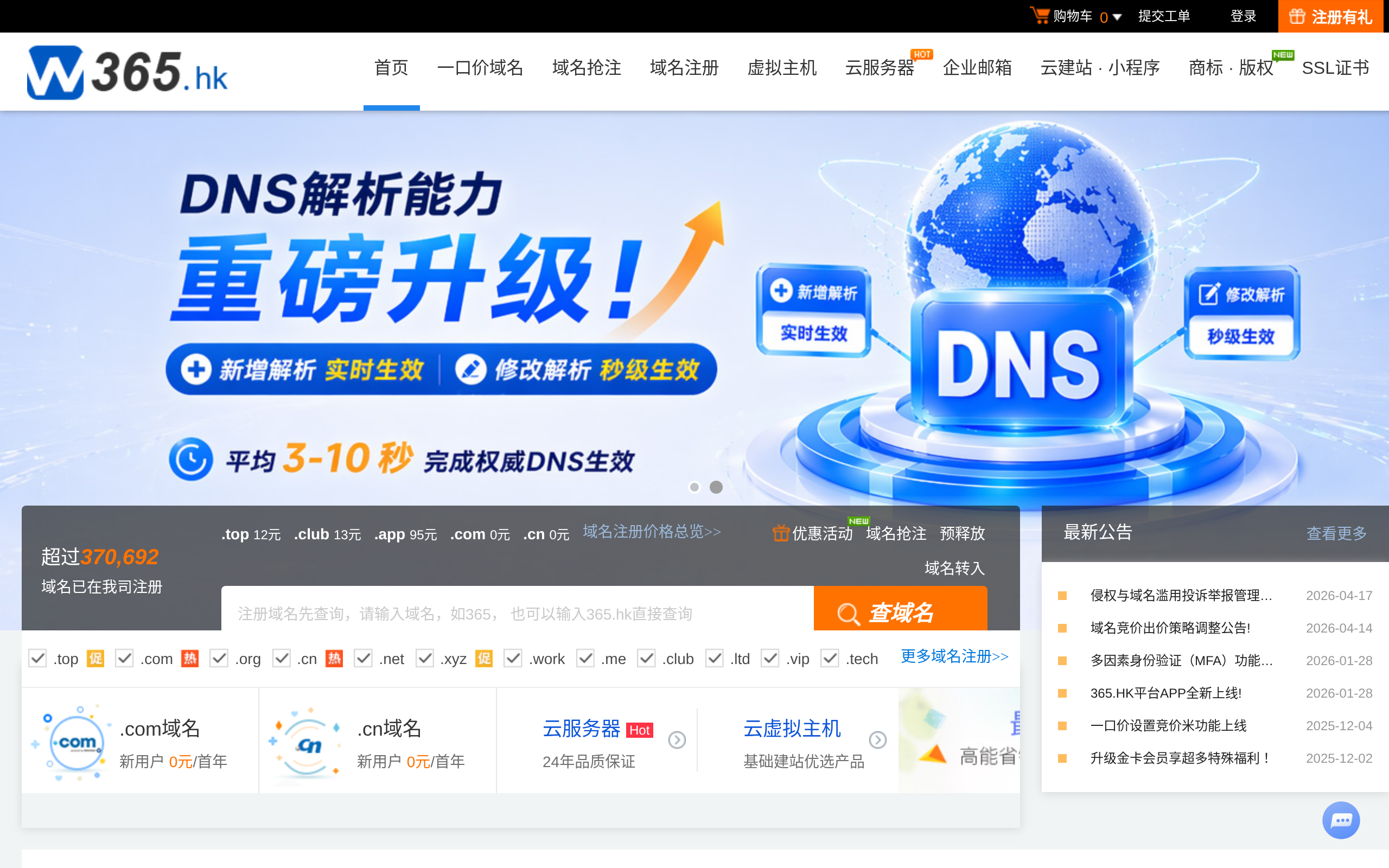Toggle the .com domain checkbox
Image resolution: width=1389 pixels, height=868 pixels.
coord(125,659)
